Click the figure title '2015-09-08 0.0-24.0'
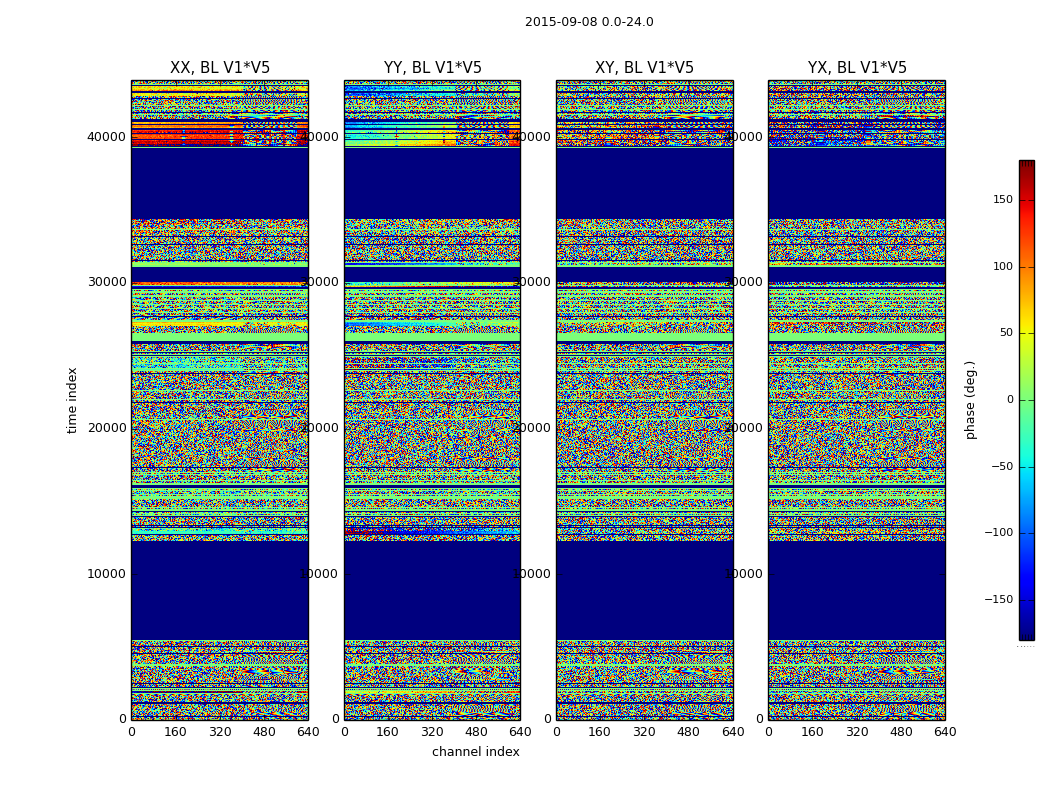This screenshot has height=800, width=1050. click(x=589, y=22)
